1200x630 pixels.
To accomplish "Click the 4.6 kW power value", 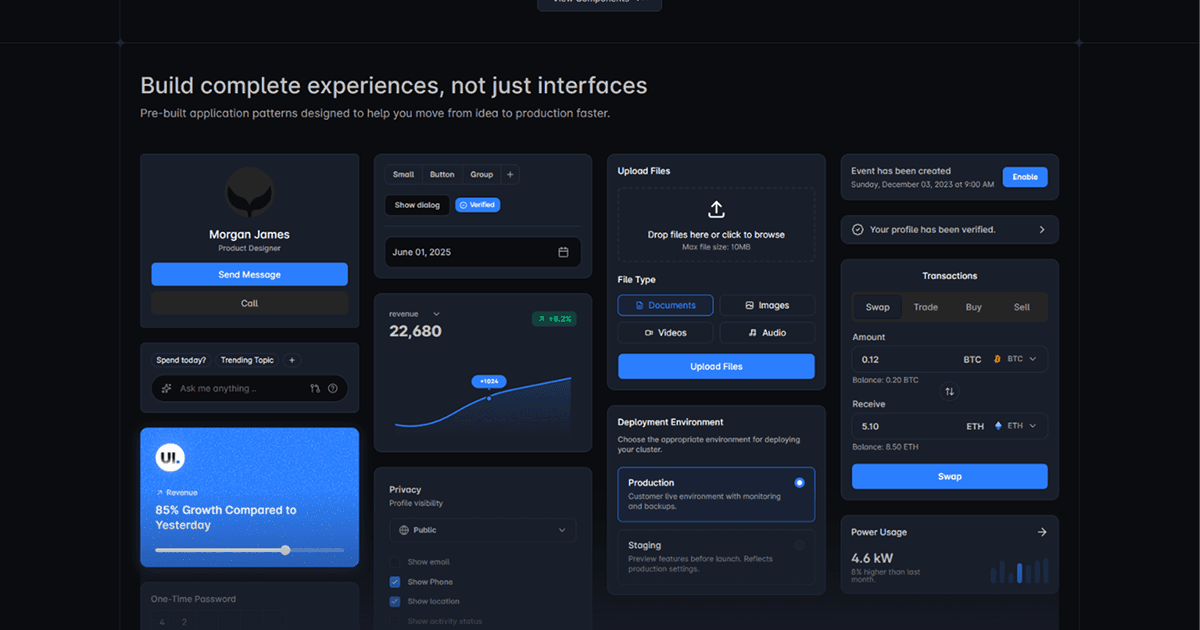I will pos(872,558).
